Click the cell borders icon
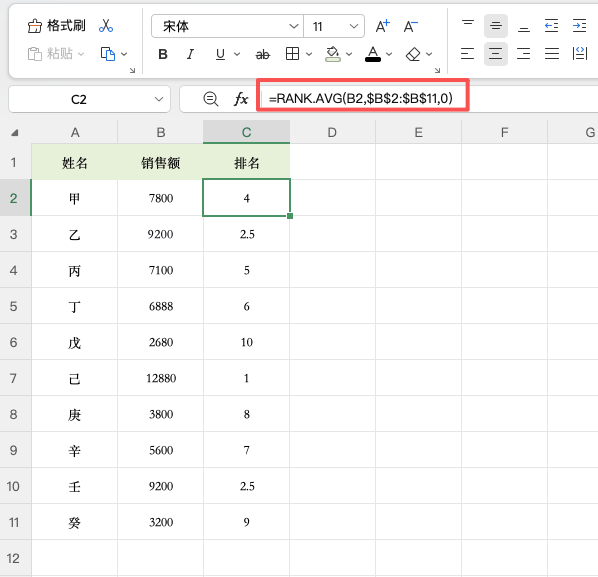The image size is (598, 577). point(293,54)
